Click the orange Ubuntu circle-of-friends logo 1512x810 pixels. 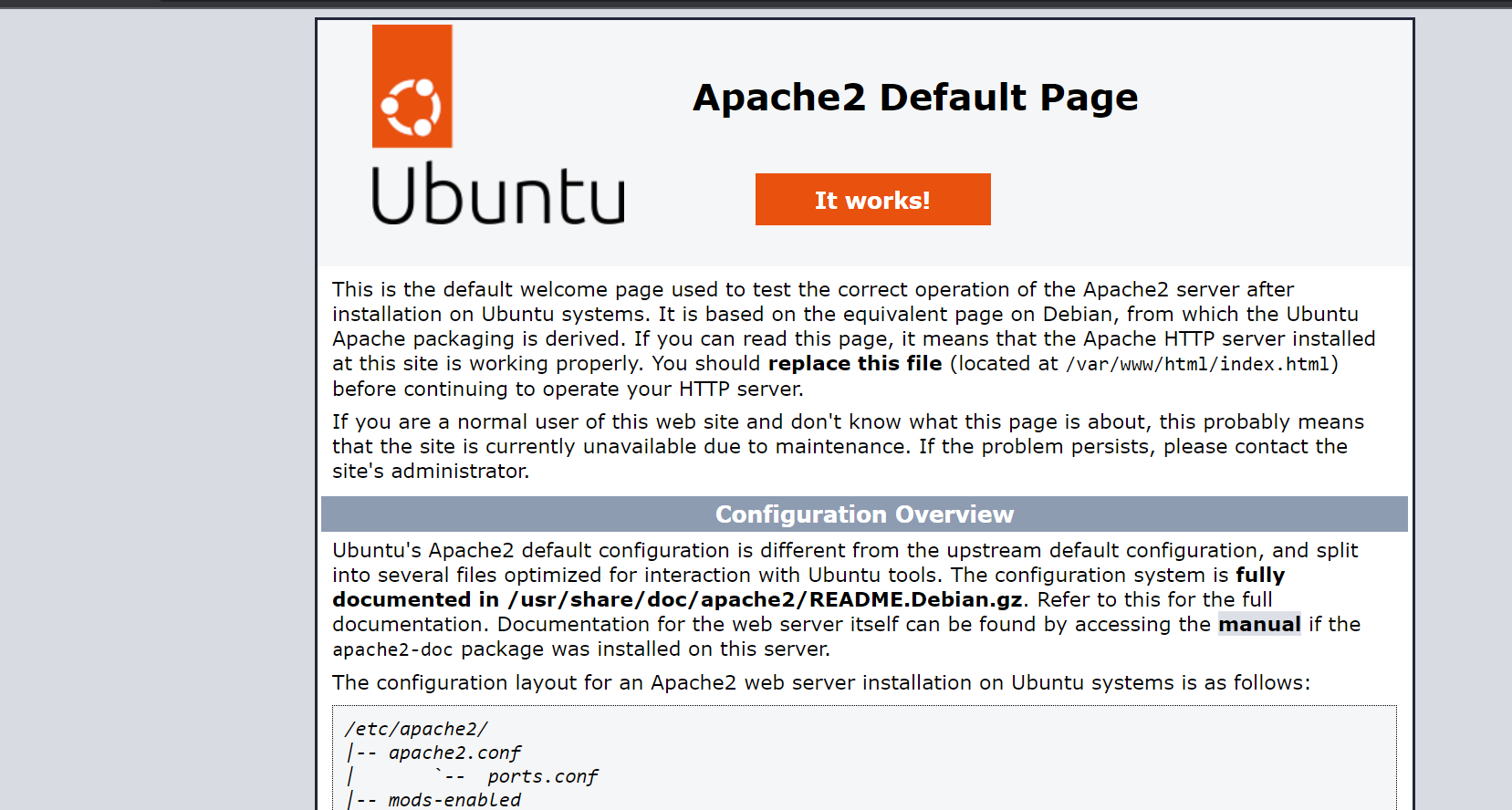[x=412, y=88]
